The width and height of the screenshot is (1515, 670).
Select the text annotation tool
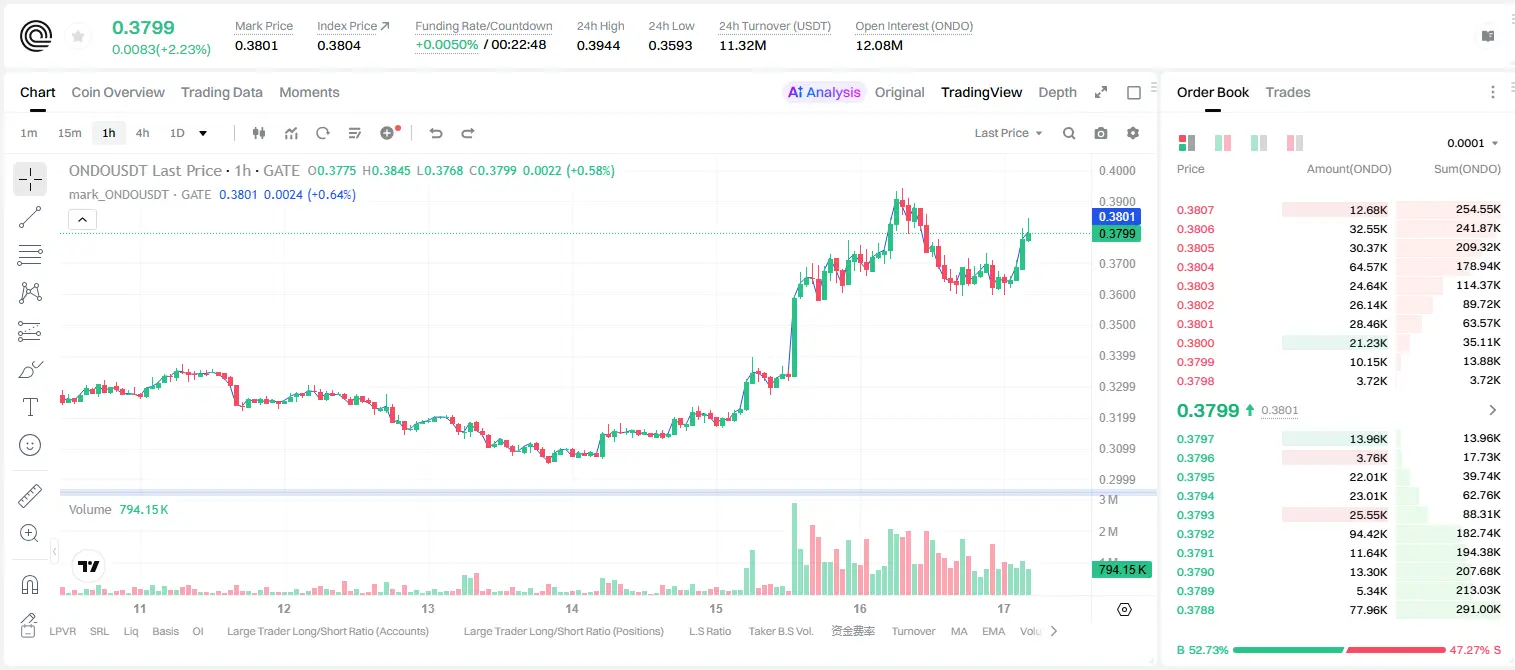[30, 407]
